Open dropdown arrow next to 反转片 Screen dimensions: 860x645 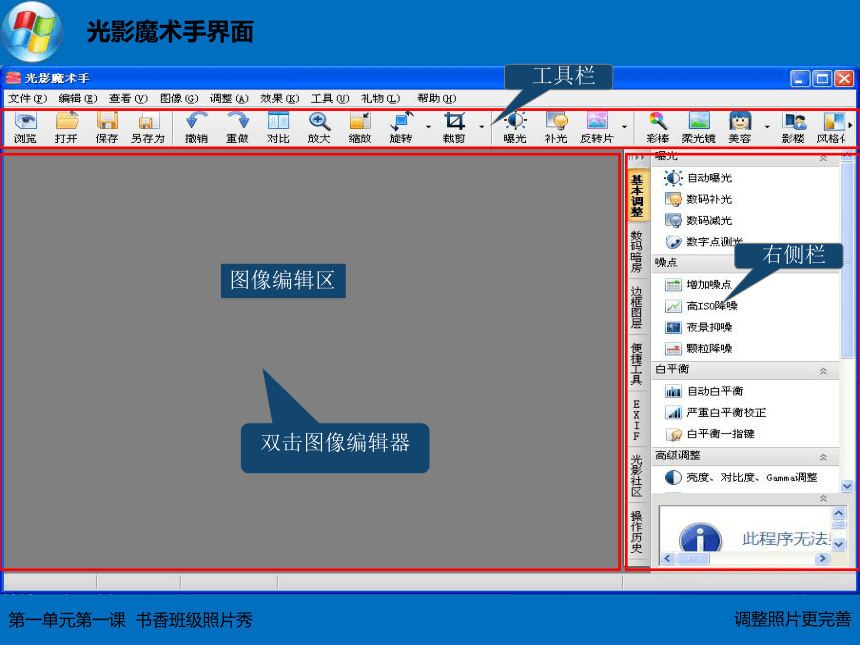pos(625,127)
